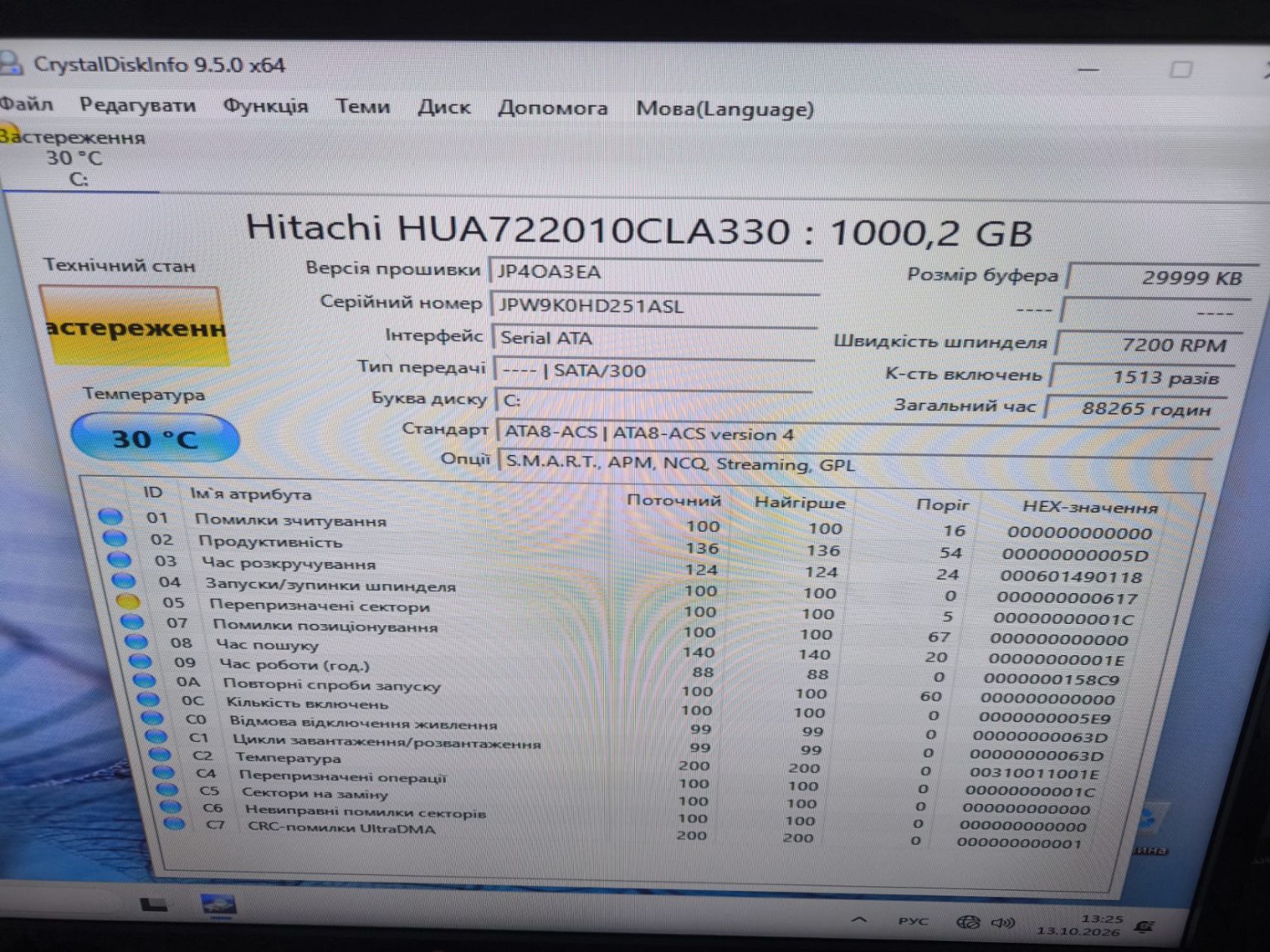Viewport: 1270px width, 952px height.
Task: Click the firmware version field JP4OA3EA
Action: tap(655, 272)
